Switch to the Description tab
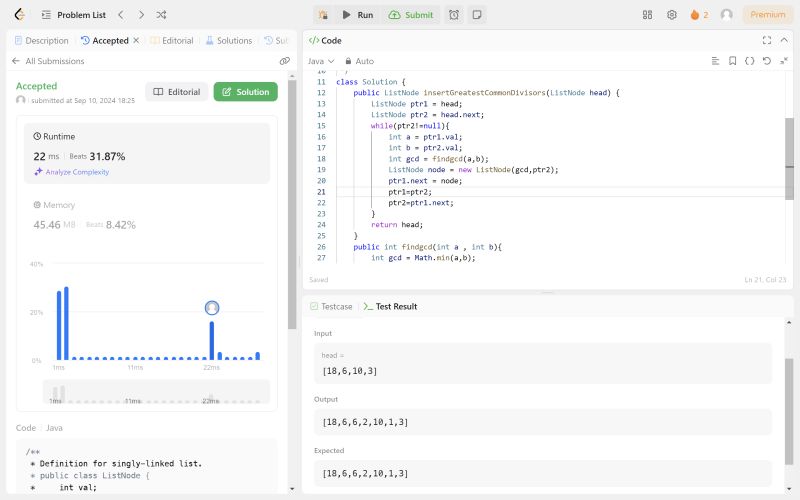Viewport: 800px width, 500px height. (42, 41)
